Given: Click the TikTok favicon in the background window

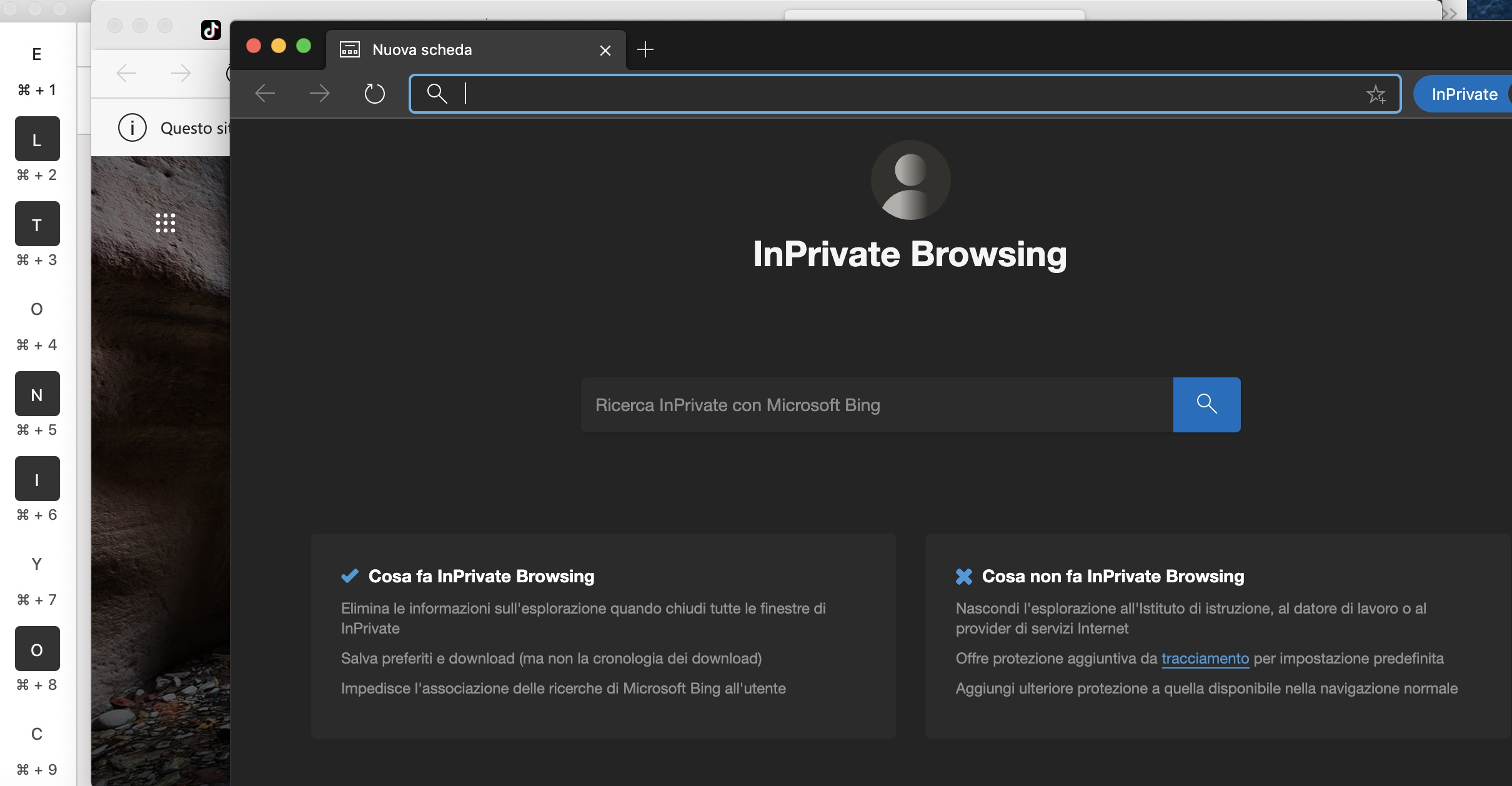Looking at the screenshot, I should tap(211, 29).
